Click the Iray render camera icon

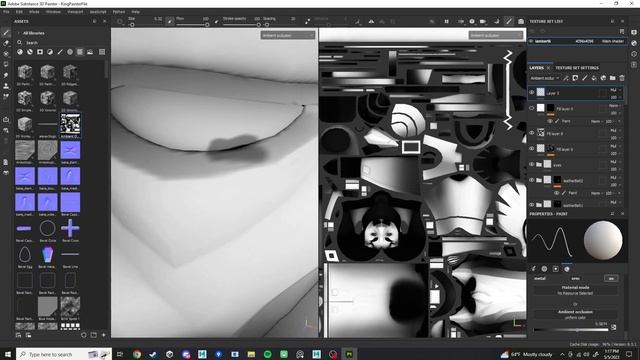(521, 21)
